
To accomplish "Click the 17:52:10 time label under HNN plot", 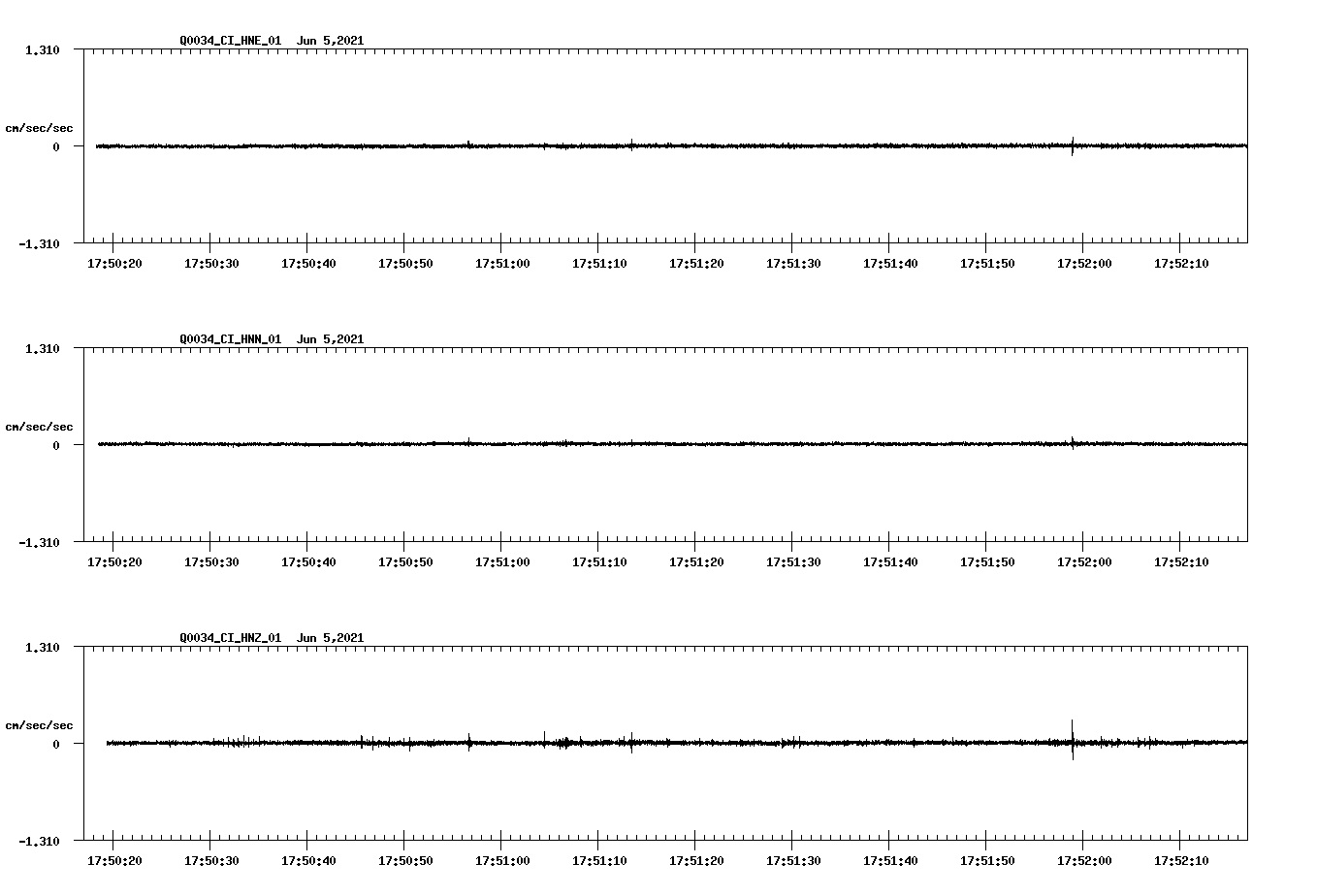I will [x=1181, y=562].
